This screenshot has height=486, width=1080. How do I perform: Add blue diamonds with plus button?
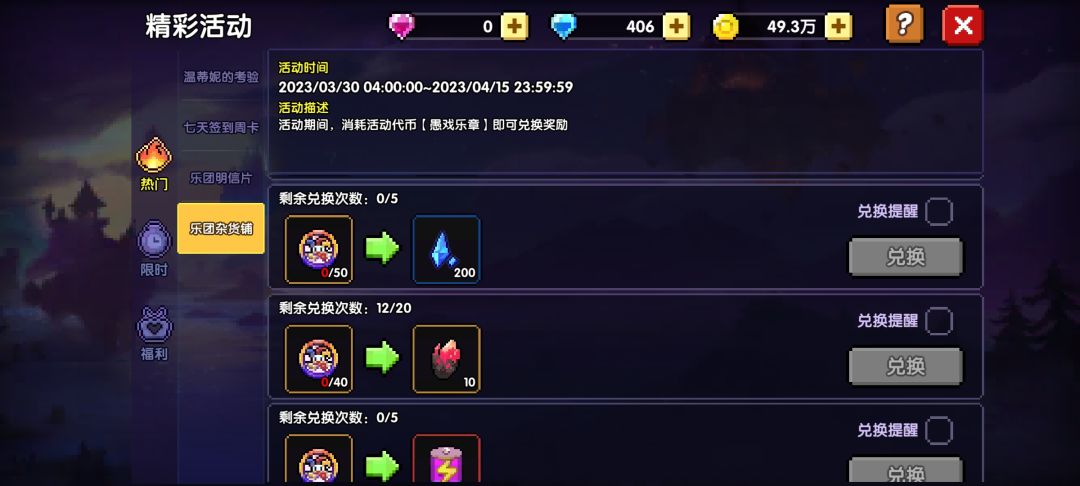(x=676, y=27)
